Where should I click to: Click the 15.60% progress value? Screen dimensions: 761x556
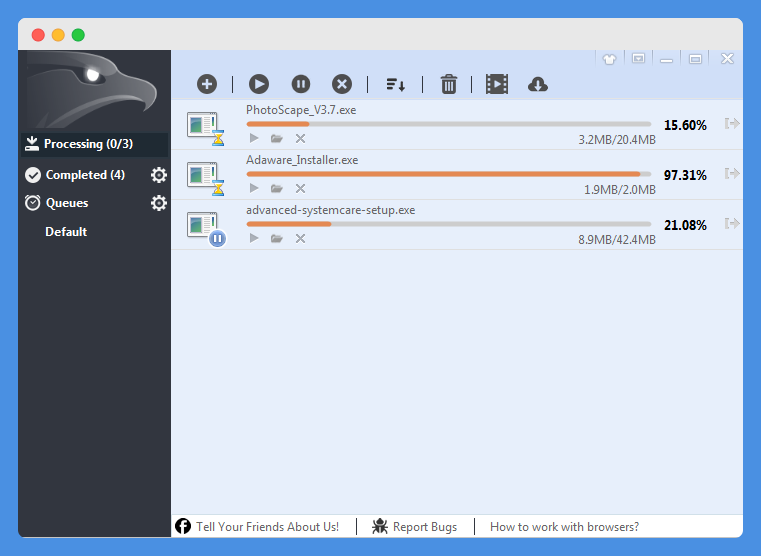pos(685,125)
